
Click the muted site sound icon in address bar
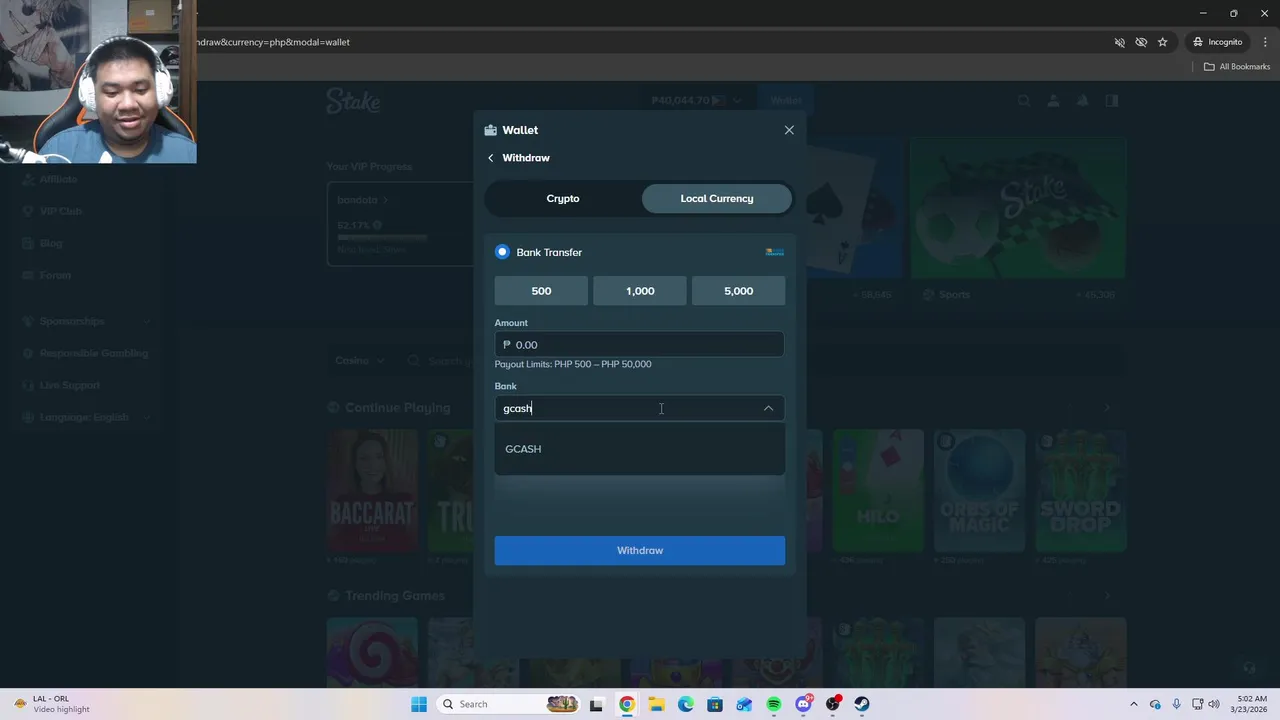tap(1120, 42)
